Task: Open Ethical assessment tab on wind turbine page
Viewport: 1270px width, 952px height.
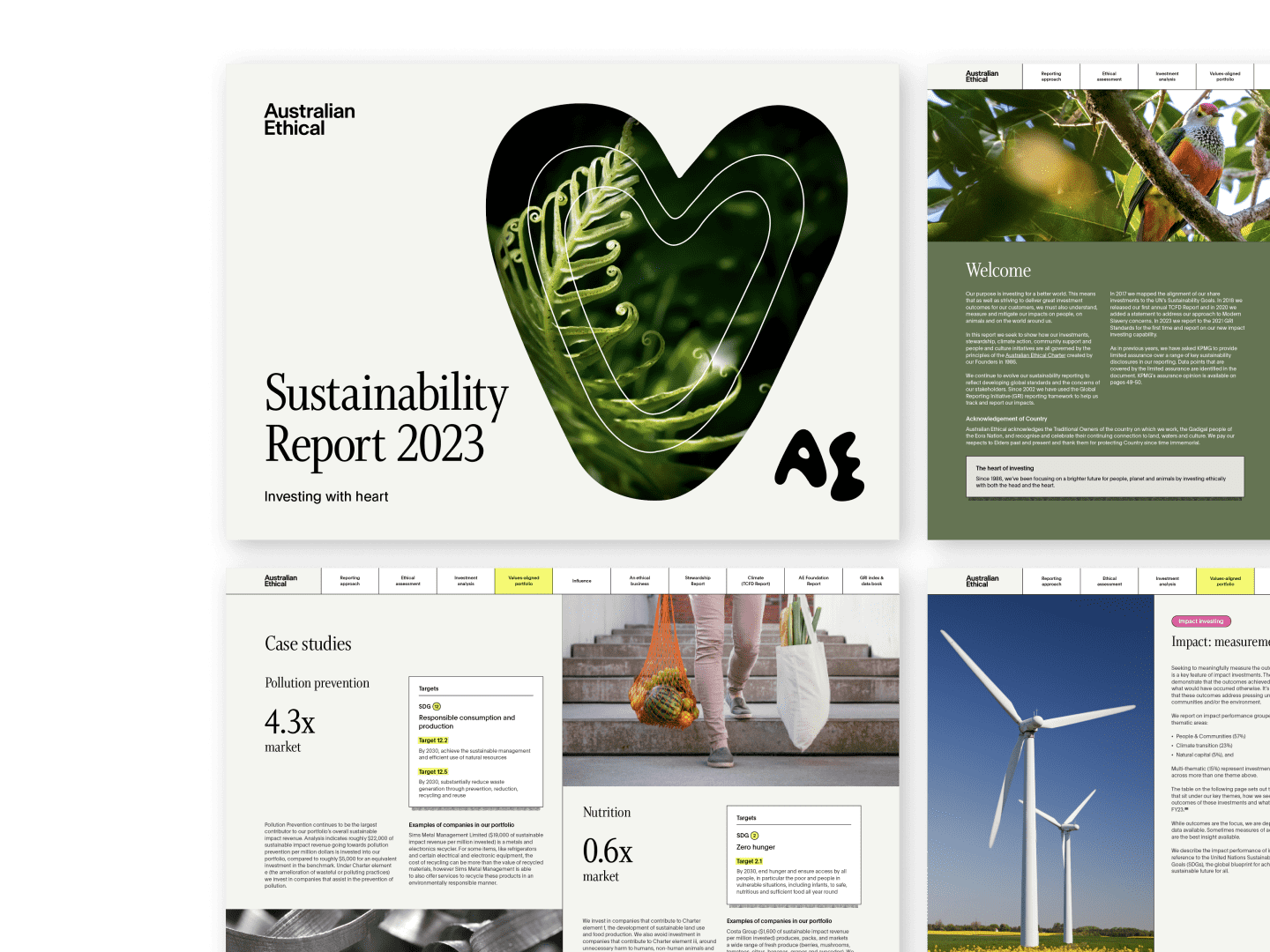Action: pos(1109,582)
